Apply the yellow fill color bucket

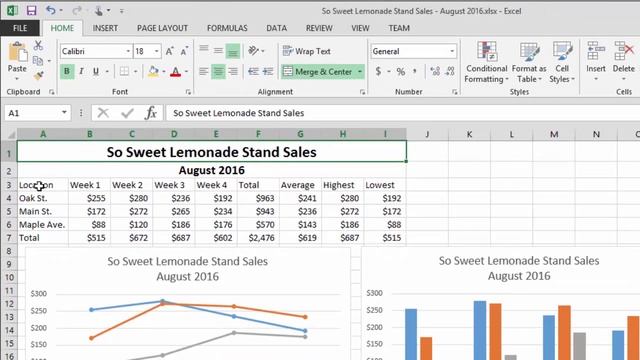coord(153,71)
